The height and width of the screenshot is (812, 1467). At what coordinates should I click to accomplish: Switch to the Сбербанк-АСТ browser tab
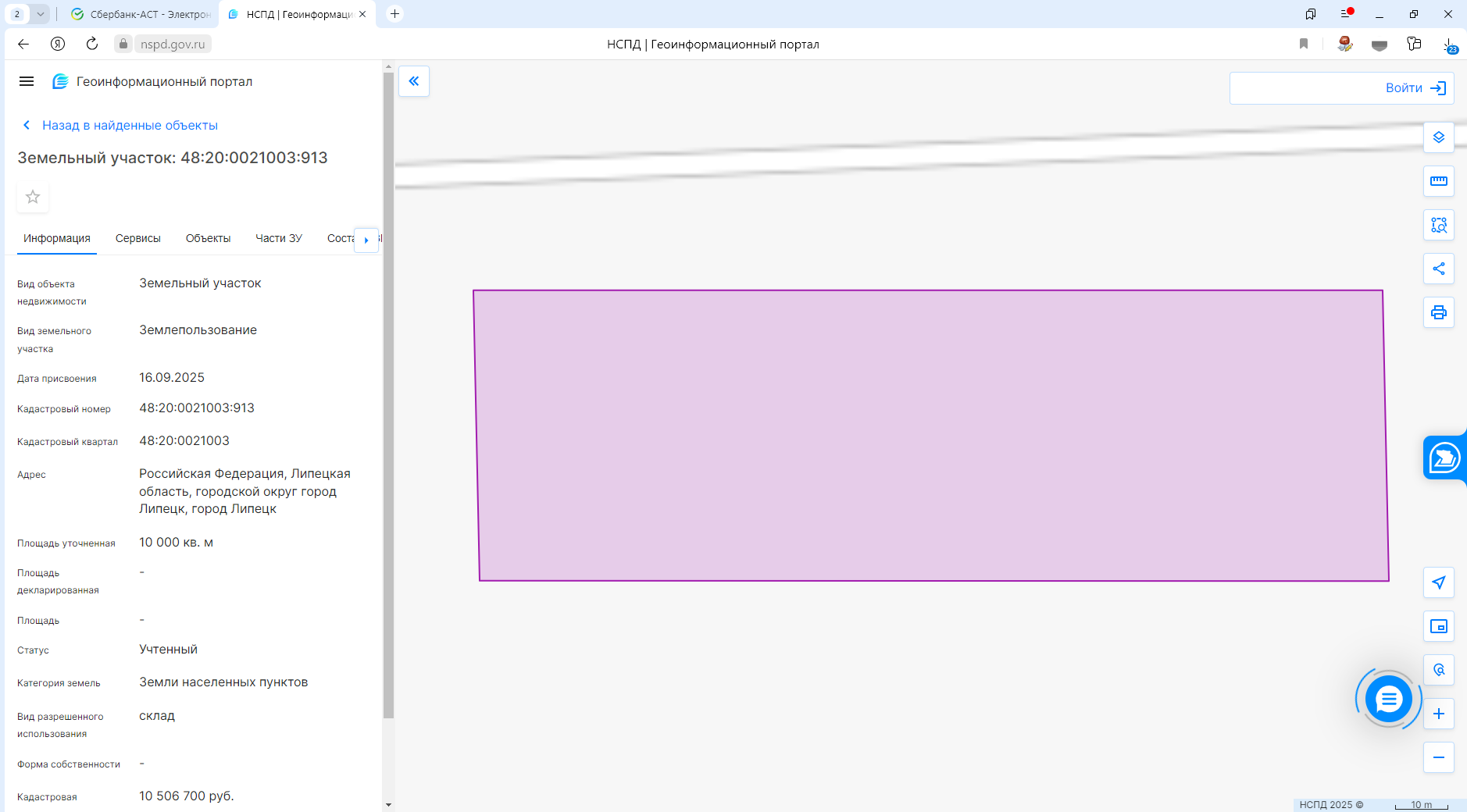click(141, 14)
